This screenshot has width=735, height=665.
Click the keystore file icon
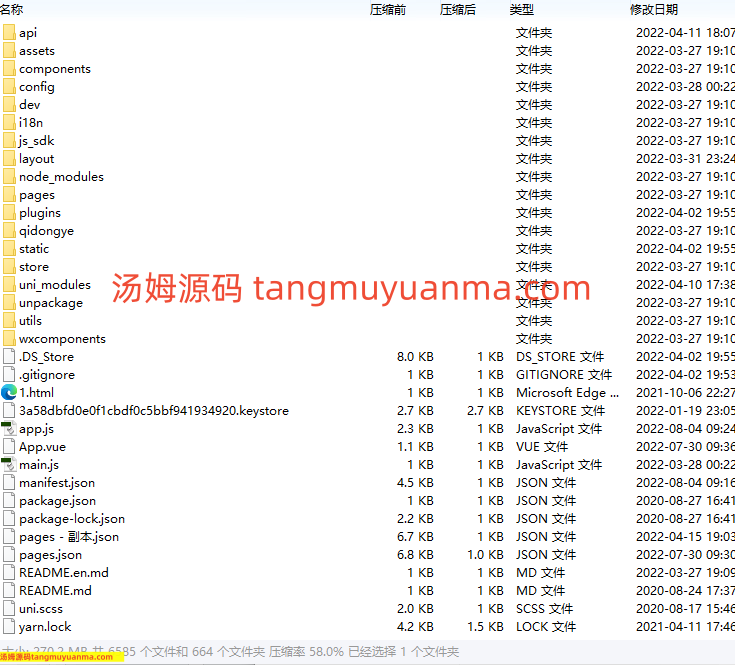9,411
